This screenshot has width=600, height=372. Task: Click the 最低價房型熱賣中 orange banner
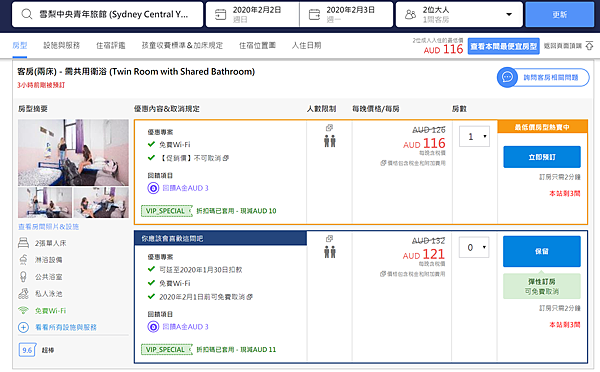point(542,127)
